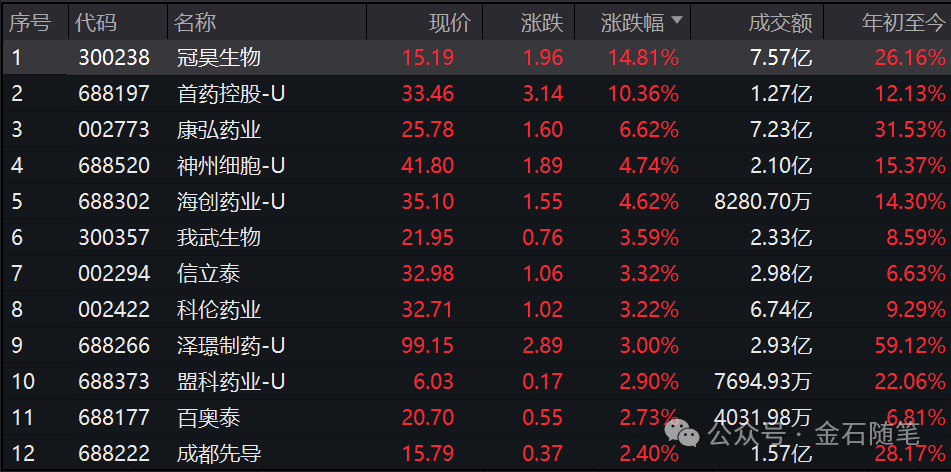This screenshot has width=951, height=472.
Task: Sort by 成交额 column header
Action: point(780,22)
